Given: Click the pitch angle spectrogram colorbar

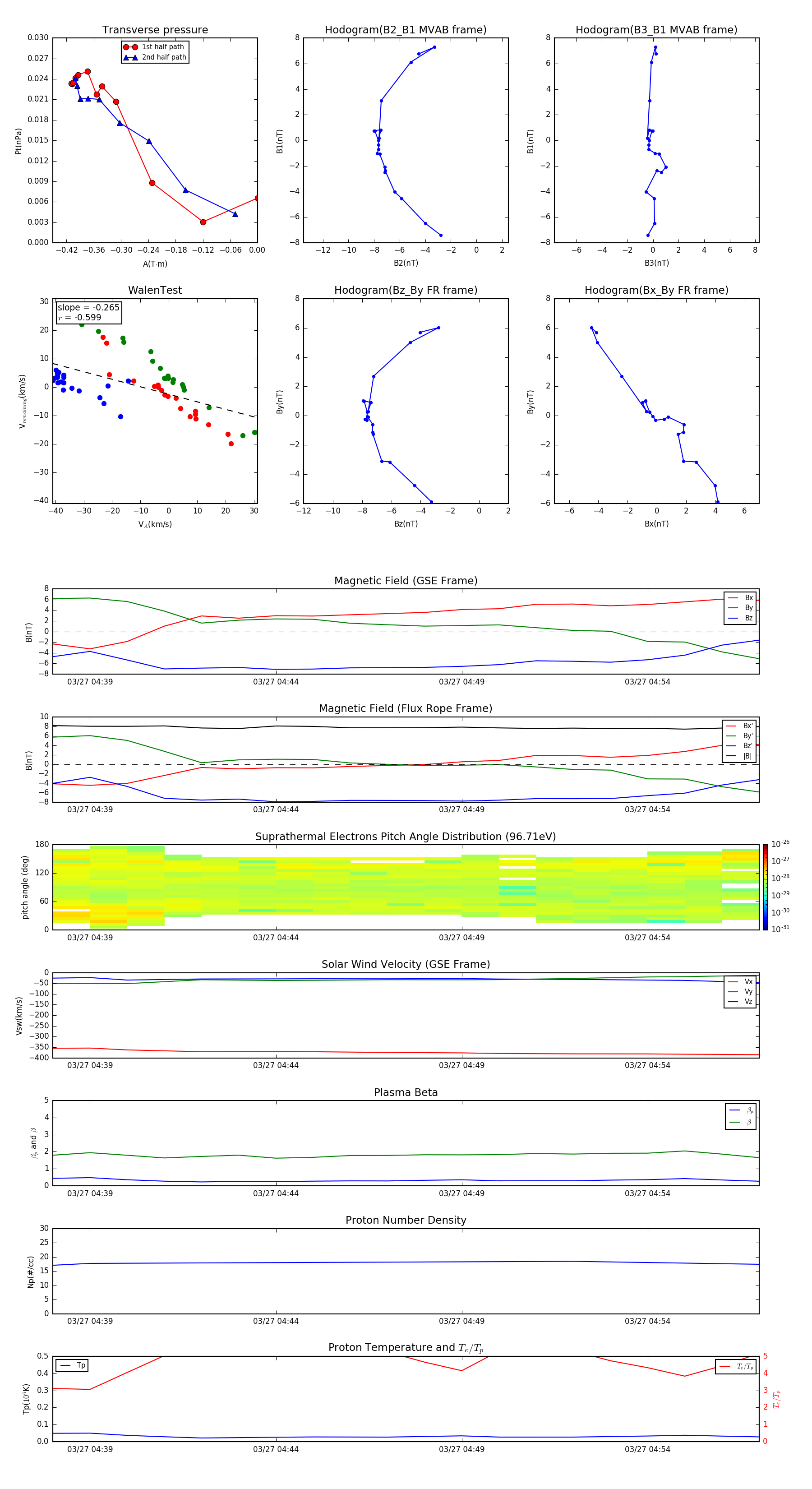Looking at the screenshot, I should tap(765, 887).
